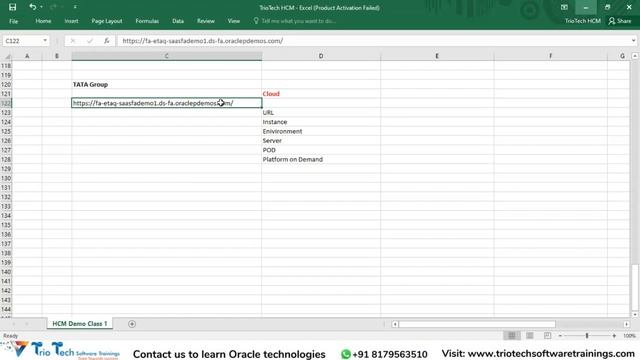The width and height of the screenshot is (640, 360).
Task: Click the Platform on Demand cell
Action: 321,160
